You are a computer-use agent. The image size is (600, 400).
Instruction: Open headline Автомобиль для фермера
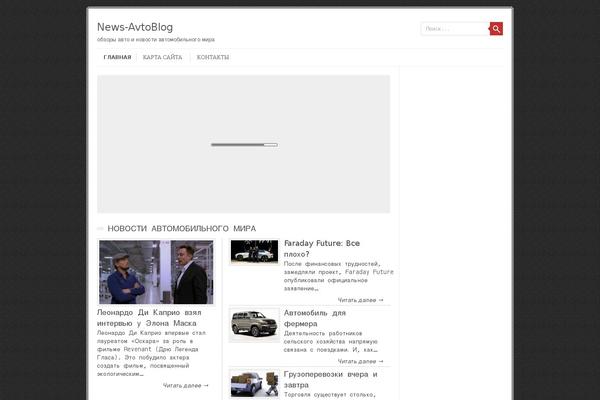pos(315,318)
